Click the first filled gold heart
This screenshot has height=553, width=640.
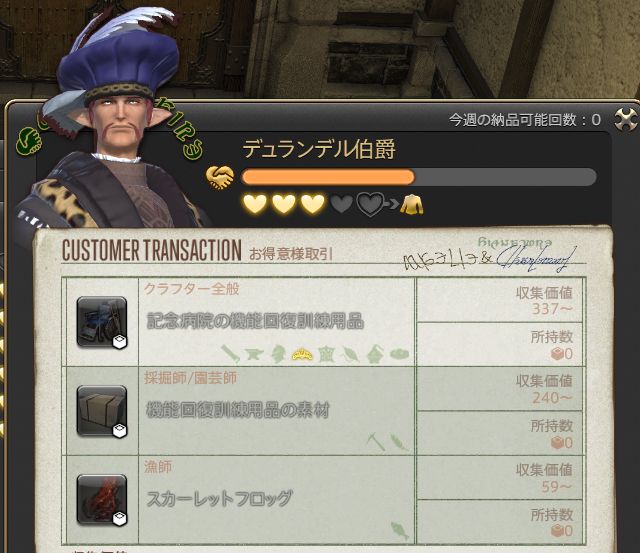pos(255,204)
